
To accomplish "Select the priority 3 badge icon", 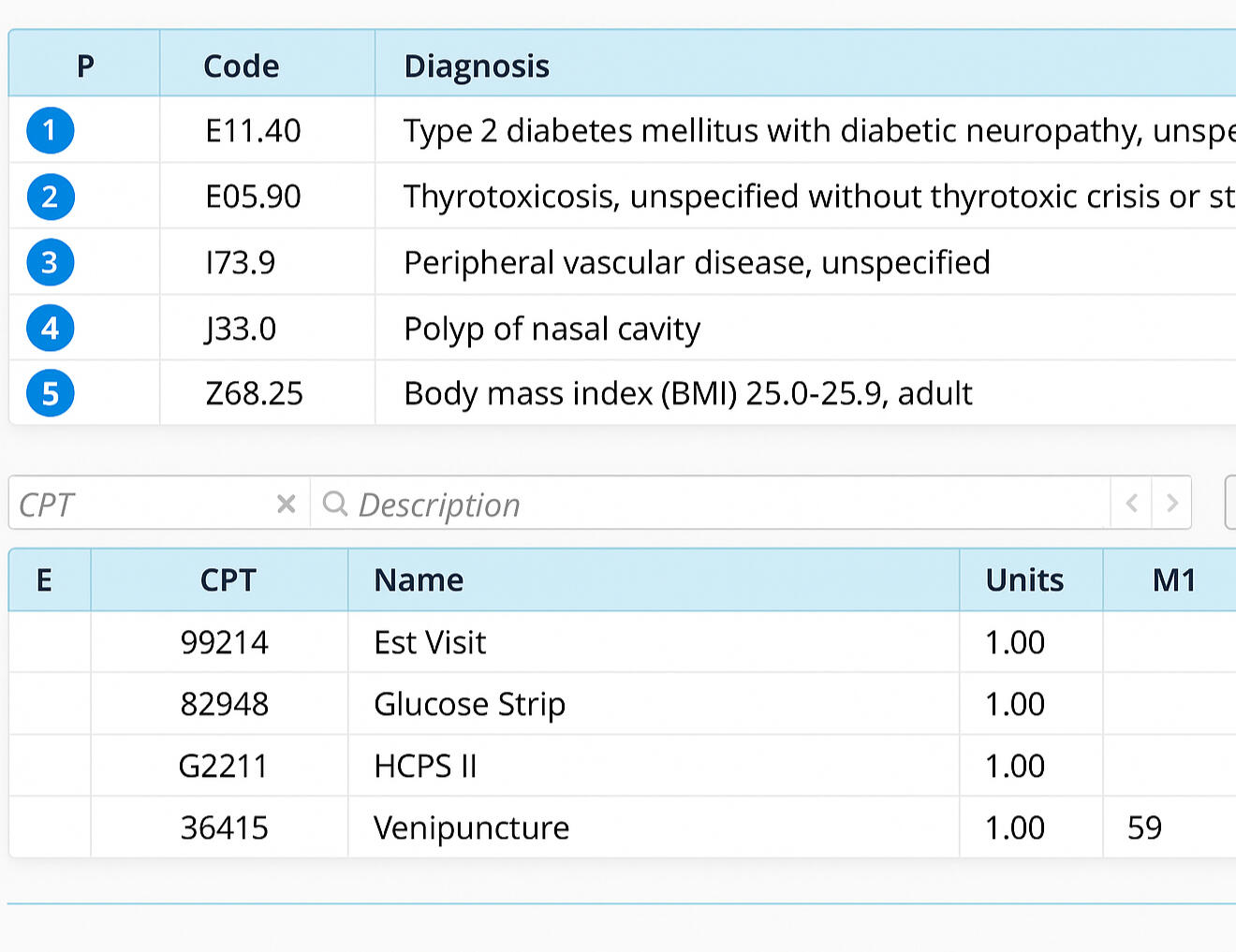I will (x=50, y=263).
